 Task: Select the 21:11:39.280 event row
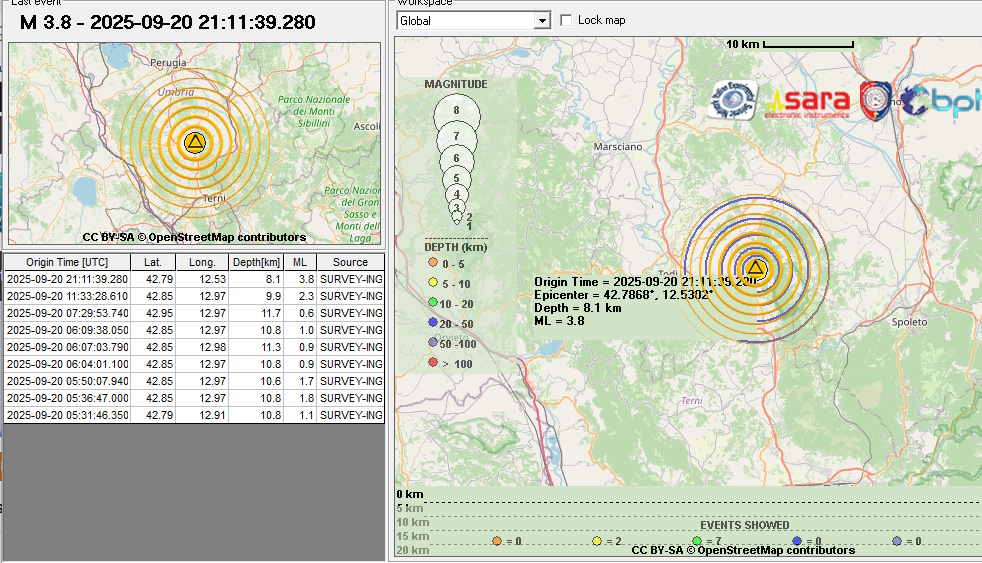(67, 279)
